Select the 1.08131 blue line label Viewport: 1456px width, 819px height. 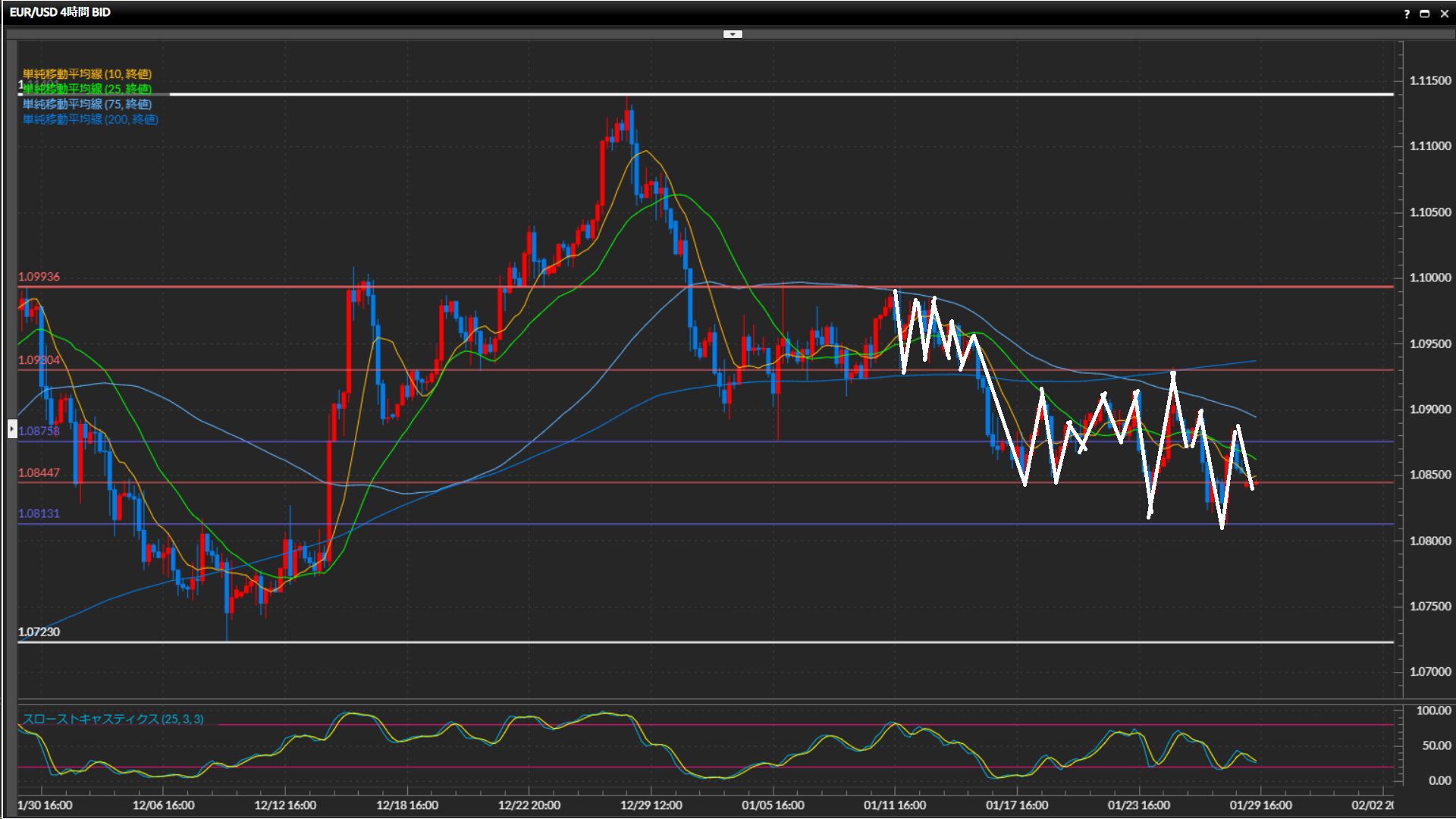pyautogui.click(x=39, y=513)
